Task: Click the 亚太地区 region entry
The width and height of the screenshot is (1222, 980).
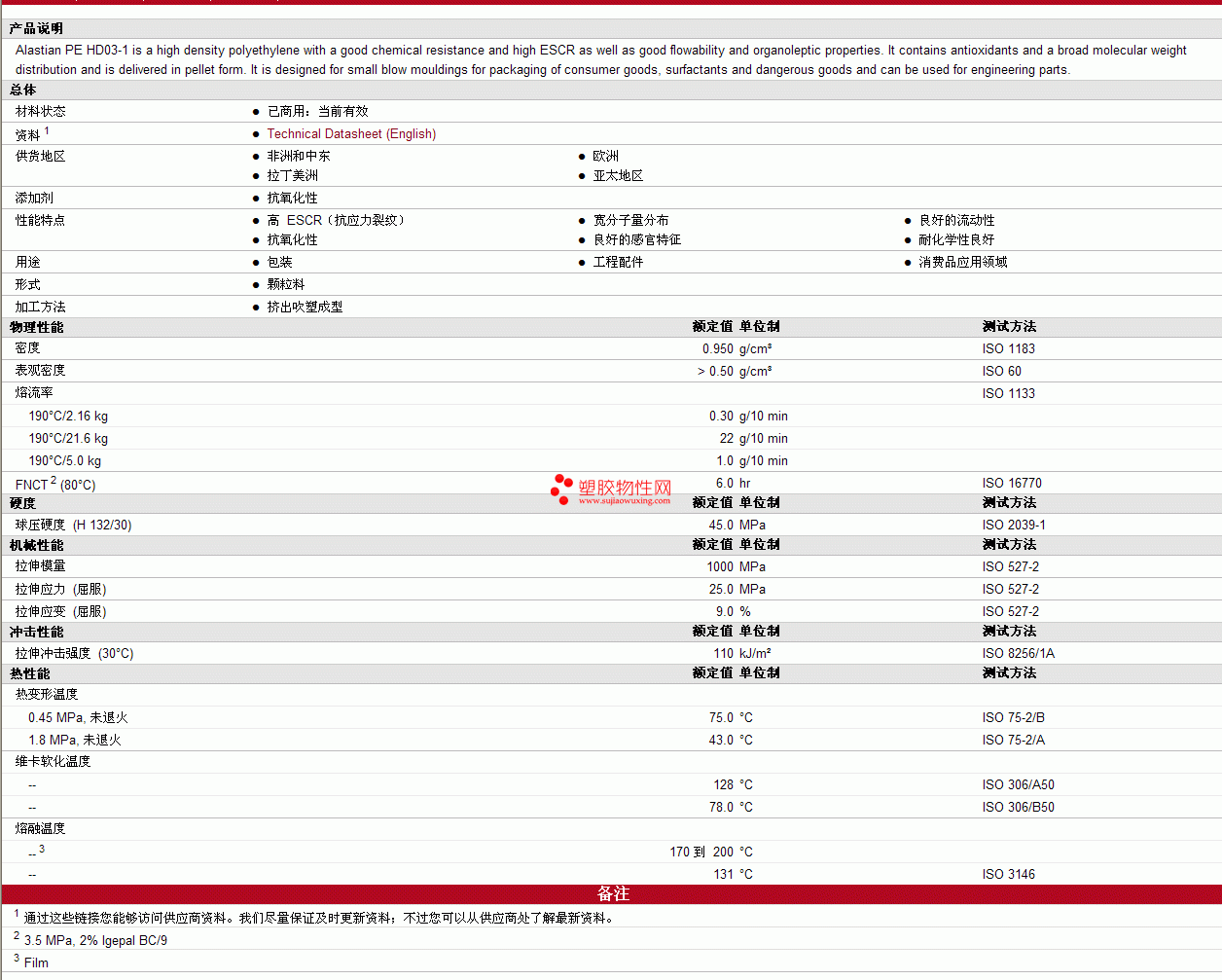Action: pos(619,176)
